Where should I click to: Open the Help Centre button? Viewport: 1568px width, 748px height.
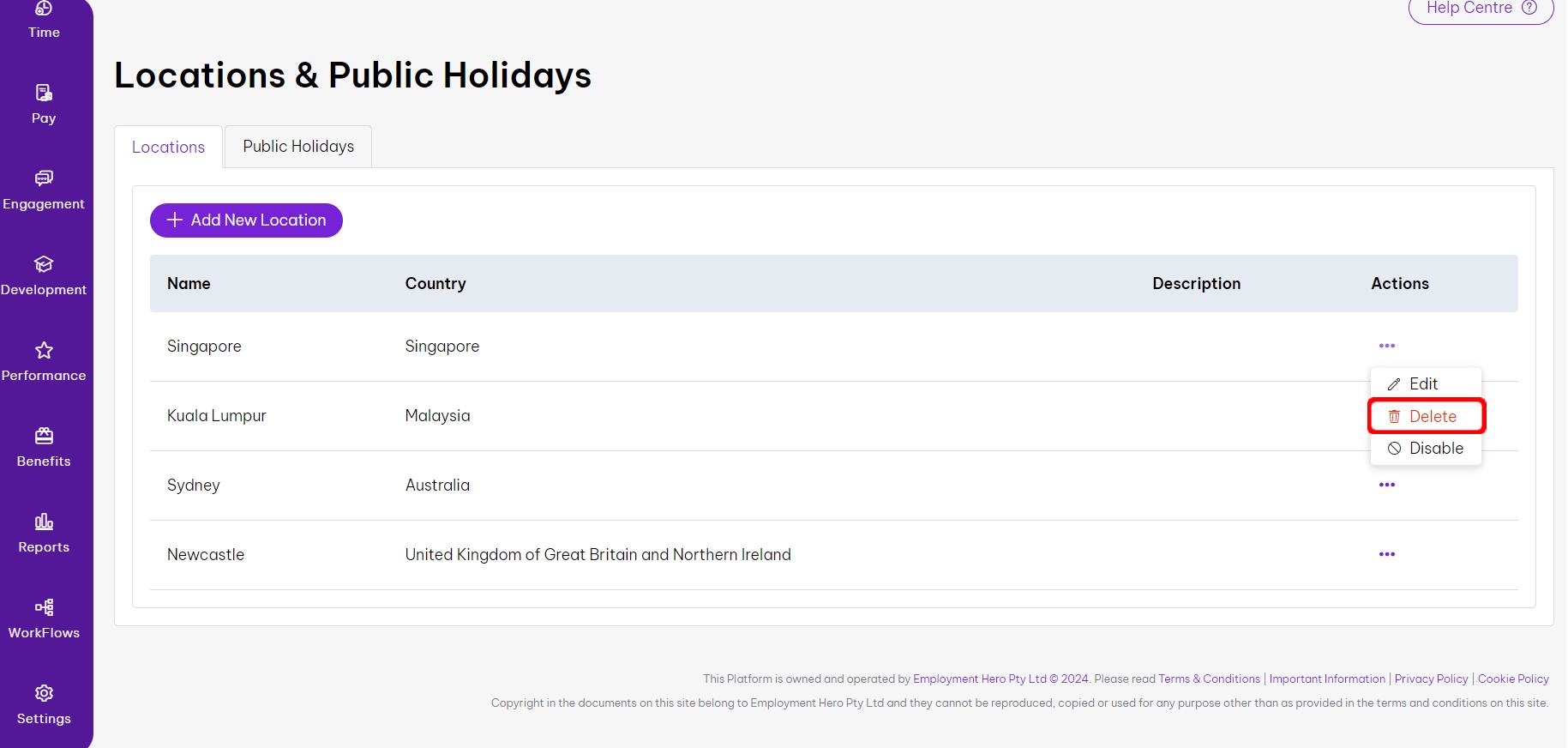(1480, 9)
